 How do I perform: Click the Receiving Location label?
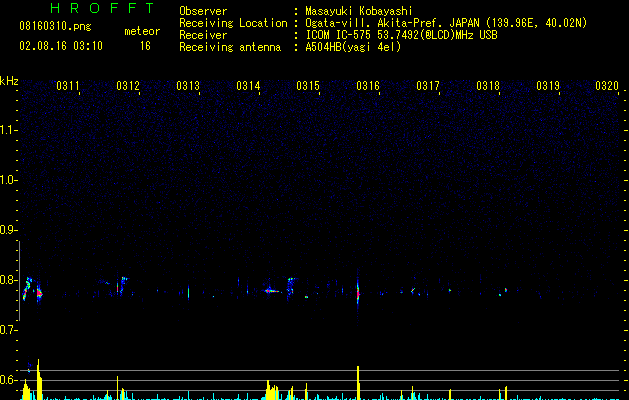pos(233,23)
